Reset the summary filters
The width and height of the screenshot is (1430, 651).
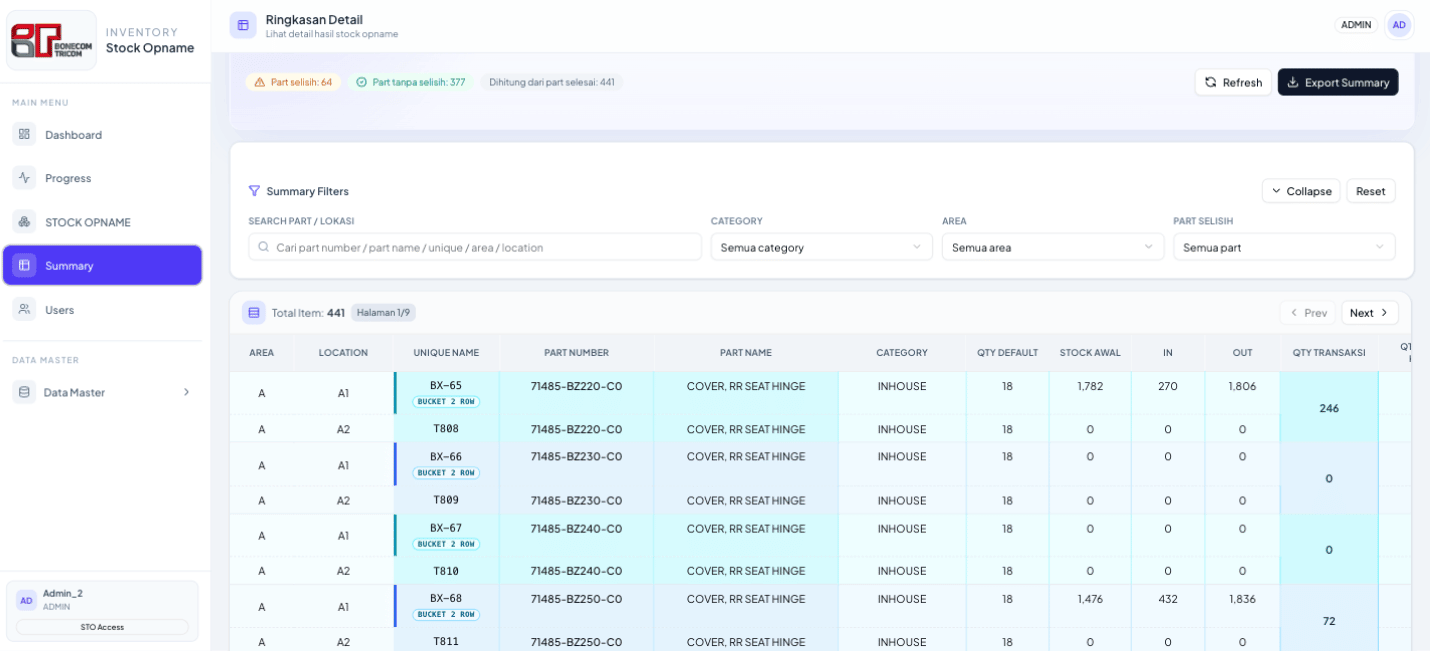click(1371, 191)
